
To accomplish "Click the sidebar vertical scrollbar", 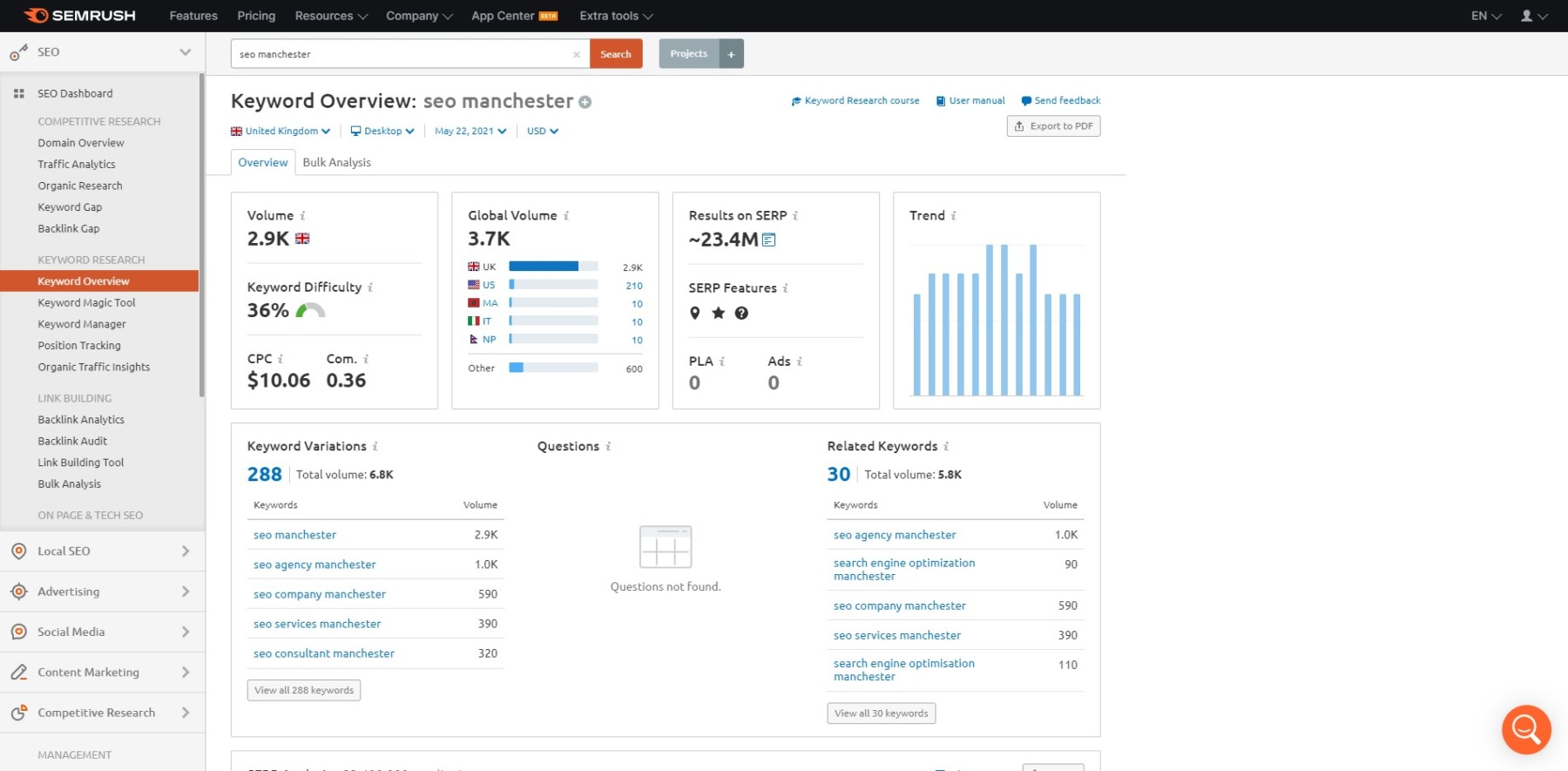I will pos(202,235).
